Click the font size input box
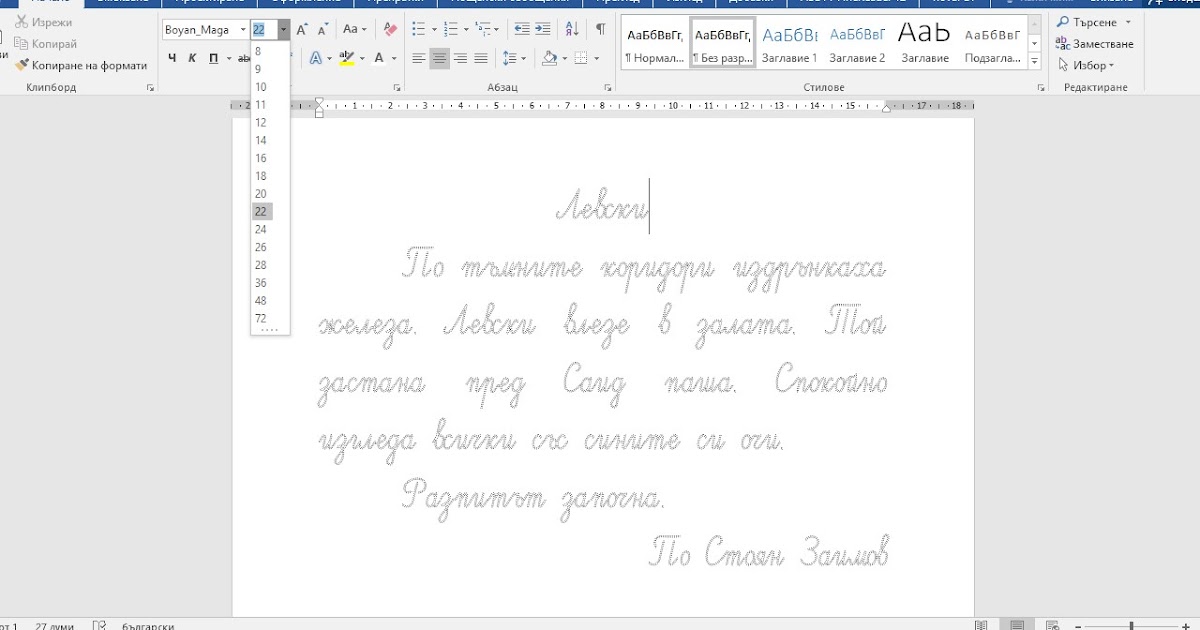The height and width of the screenshot is (630, 1200). pyautogui.click(x=264, y=30)
